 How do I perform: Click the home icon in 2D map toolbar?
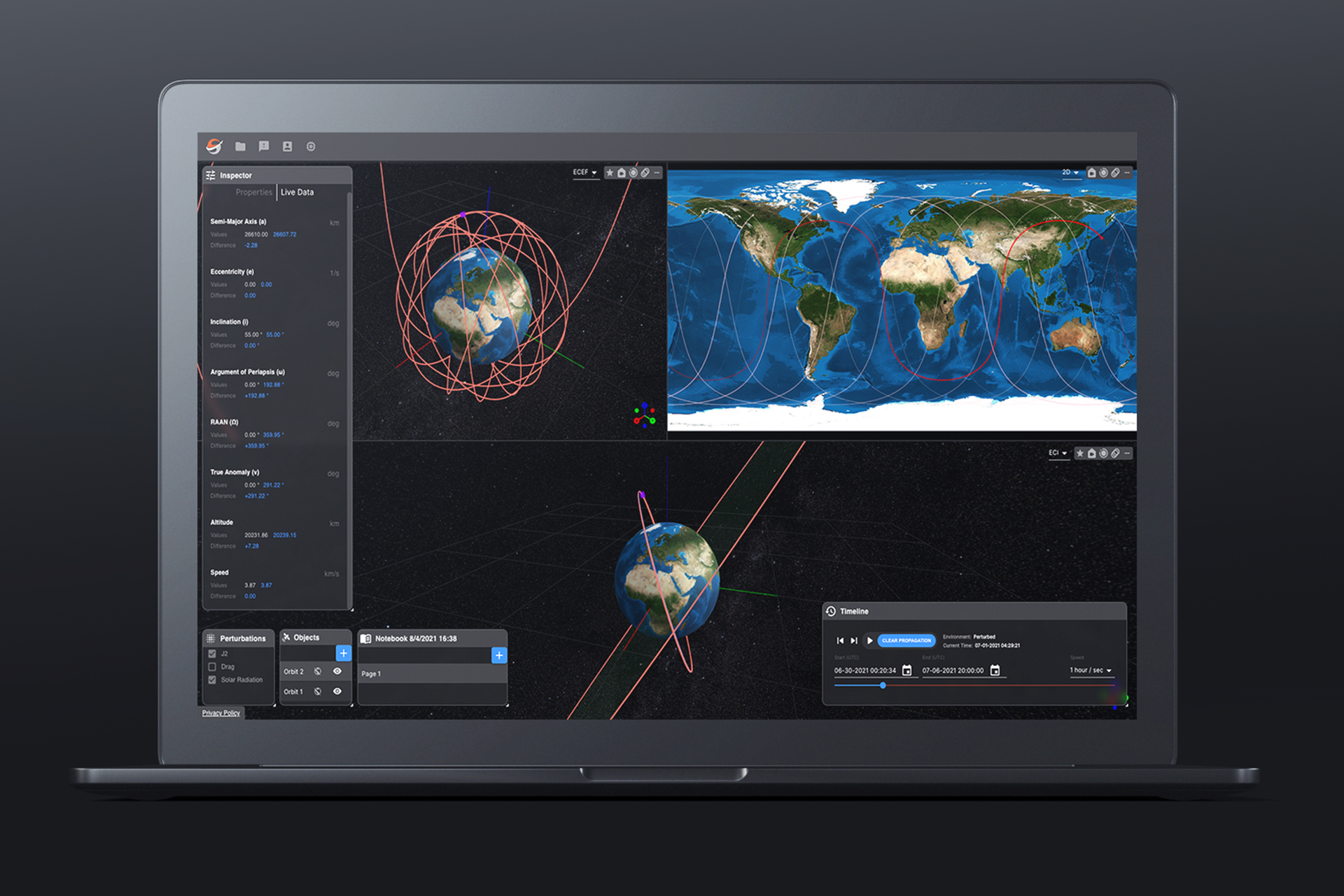click(x=1091, y=172)
